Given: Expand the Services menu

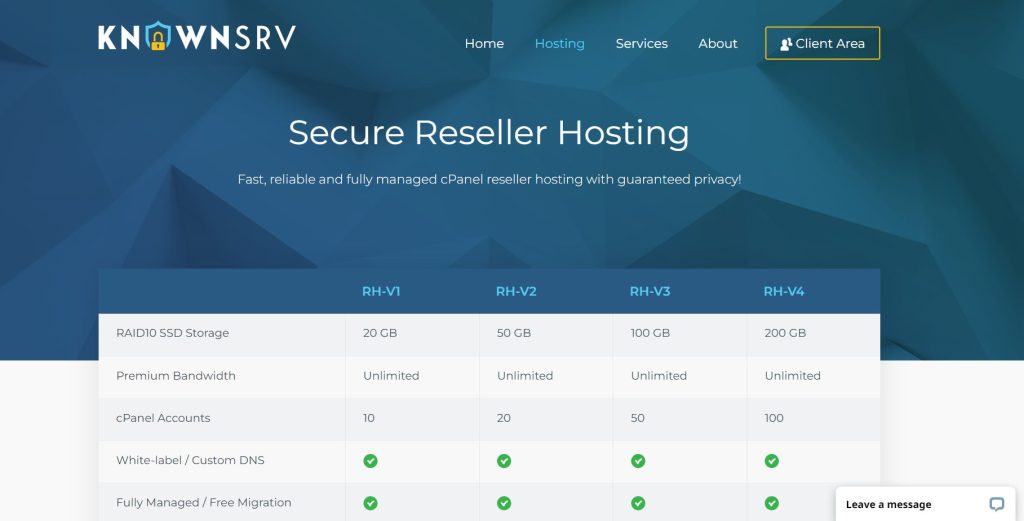Looking at the screenshot, I should 641,44.
